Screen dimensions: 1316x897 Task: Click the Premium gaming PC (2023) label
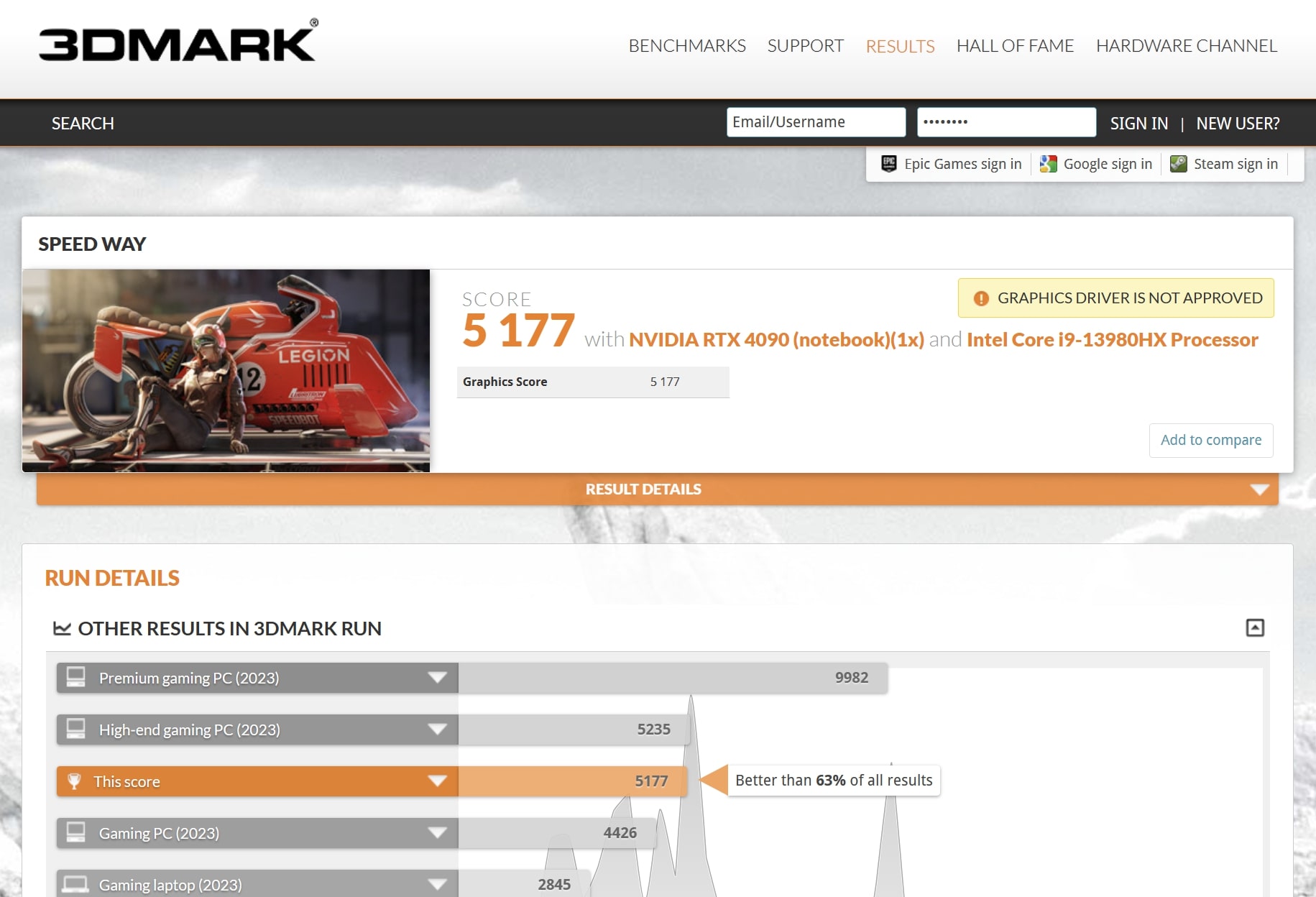point(189,678)
